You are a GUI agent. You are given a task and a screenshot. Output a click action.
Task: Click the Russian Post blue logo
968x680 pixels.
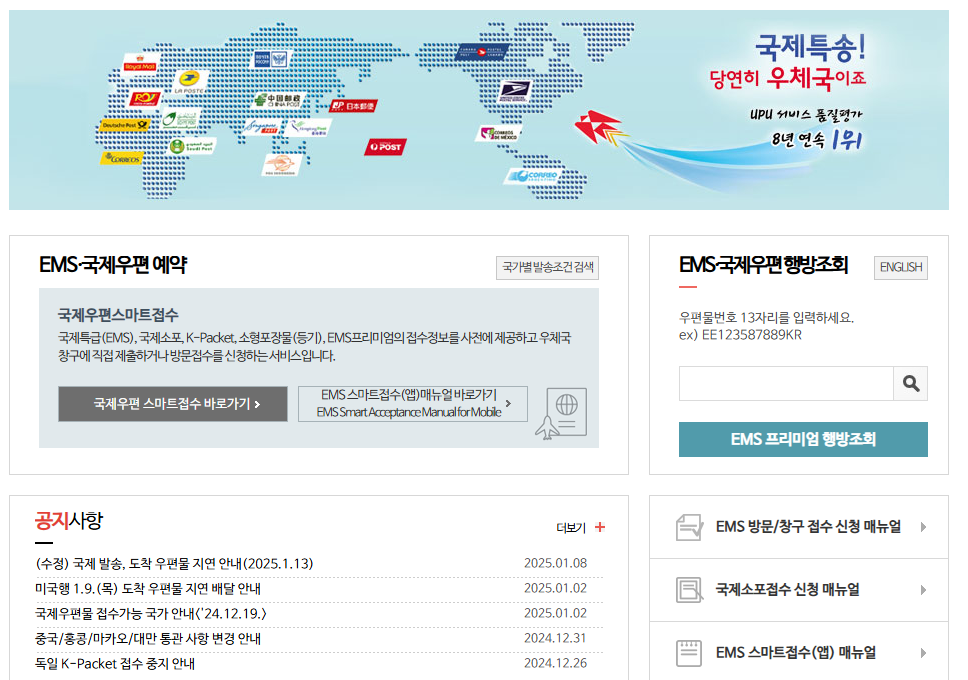tap(272, 59)
